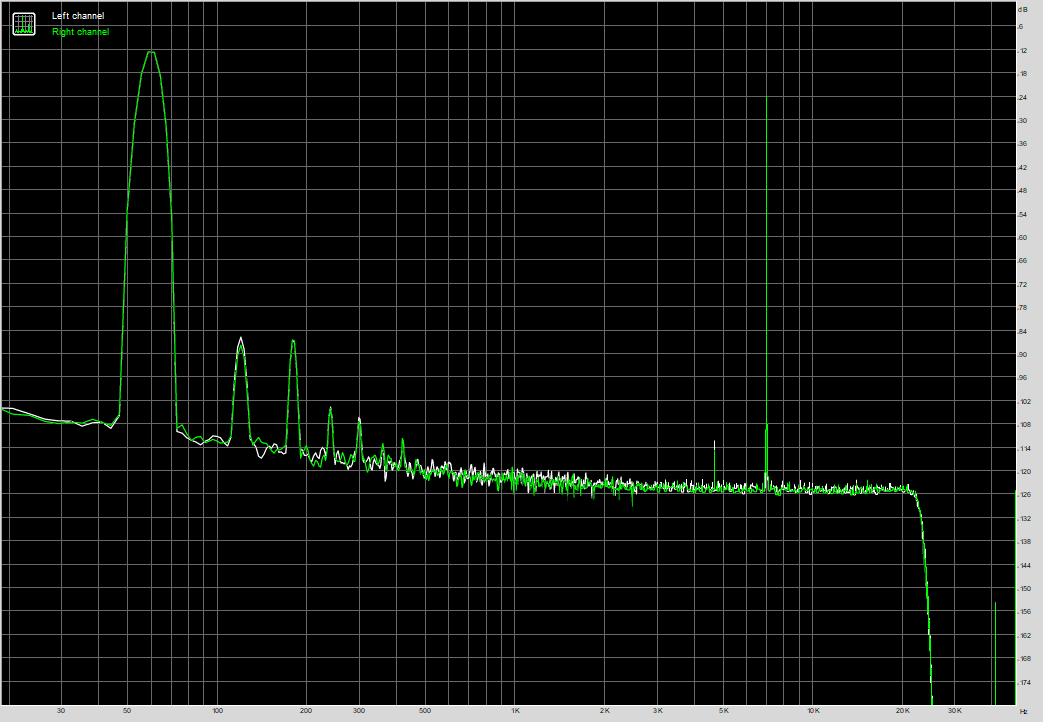Click the harmonic peak above 120 Hz
The height and width of the screenshot is (722, 1043).
241,341
